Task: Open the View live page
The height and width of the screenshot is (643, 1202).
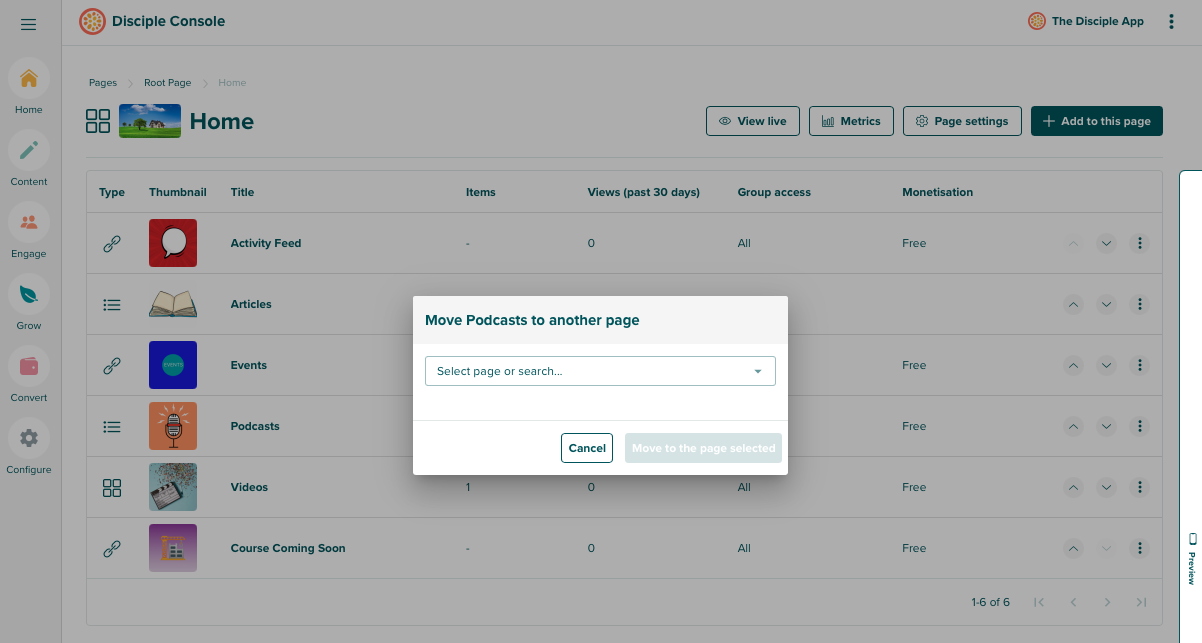Action: 752,120
